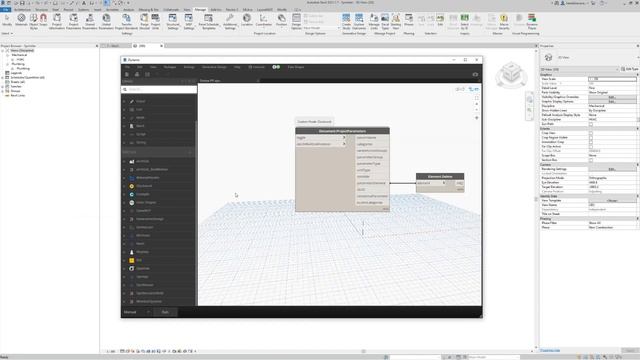
Task: Click the View Template None button
Action: [612, 200]
